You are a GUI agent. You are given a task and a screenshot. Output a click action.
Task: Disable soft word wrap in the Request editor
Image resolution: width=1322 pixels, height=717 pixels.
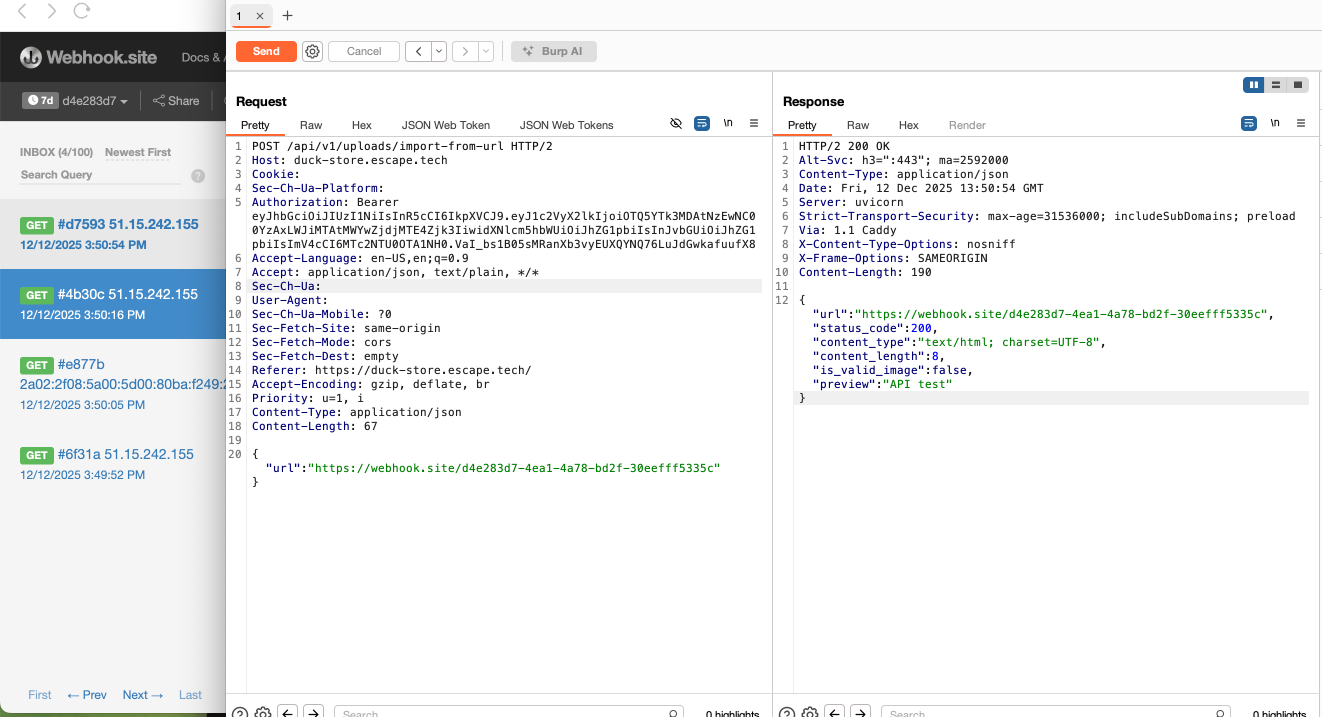[x=702, y=123]
